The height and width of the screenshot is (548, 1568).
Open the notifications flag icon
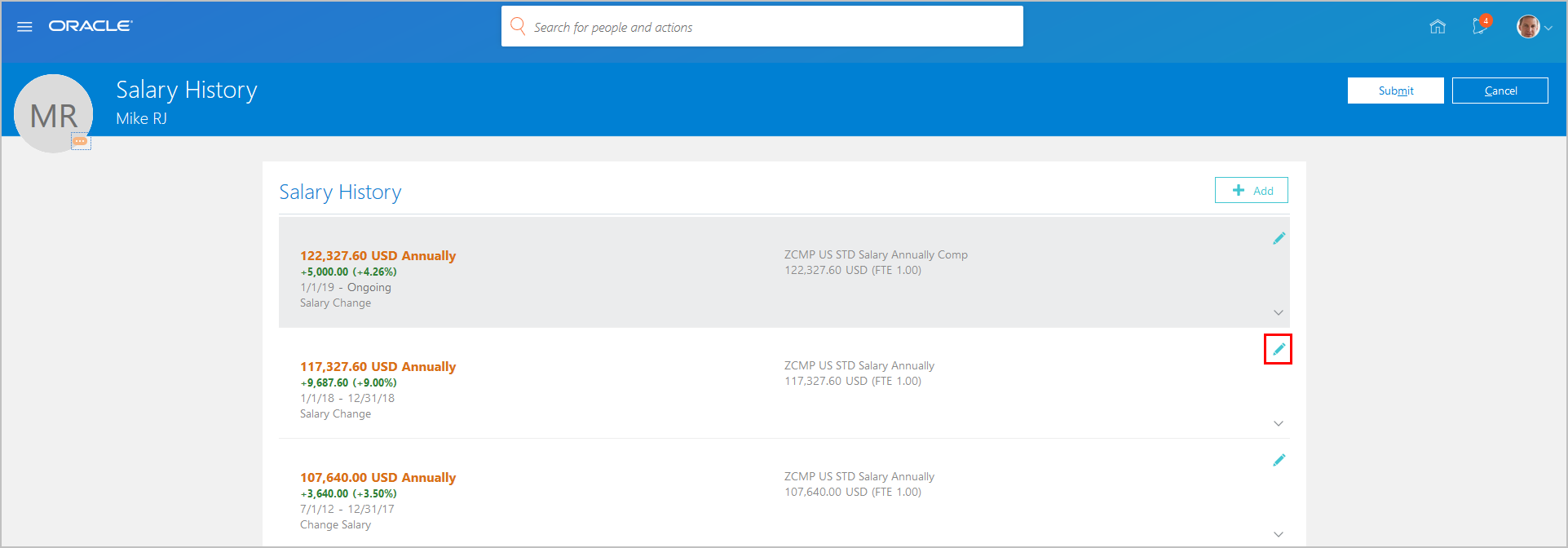tap(1480, 26)
